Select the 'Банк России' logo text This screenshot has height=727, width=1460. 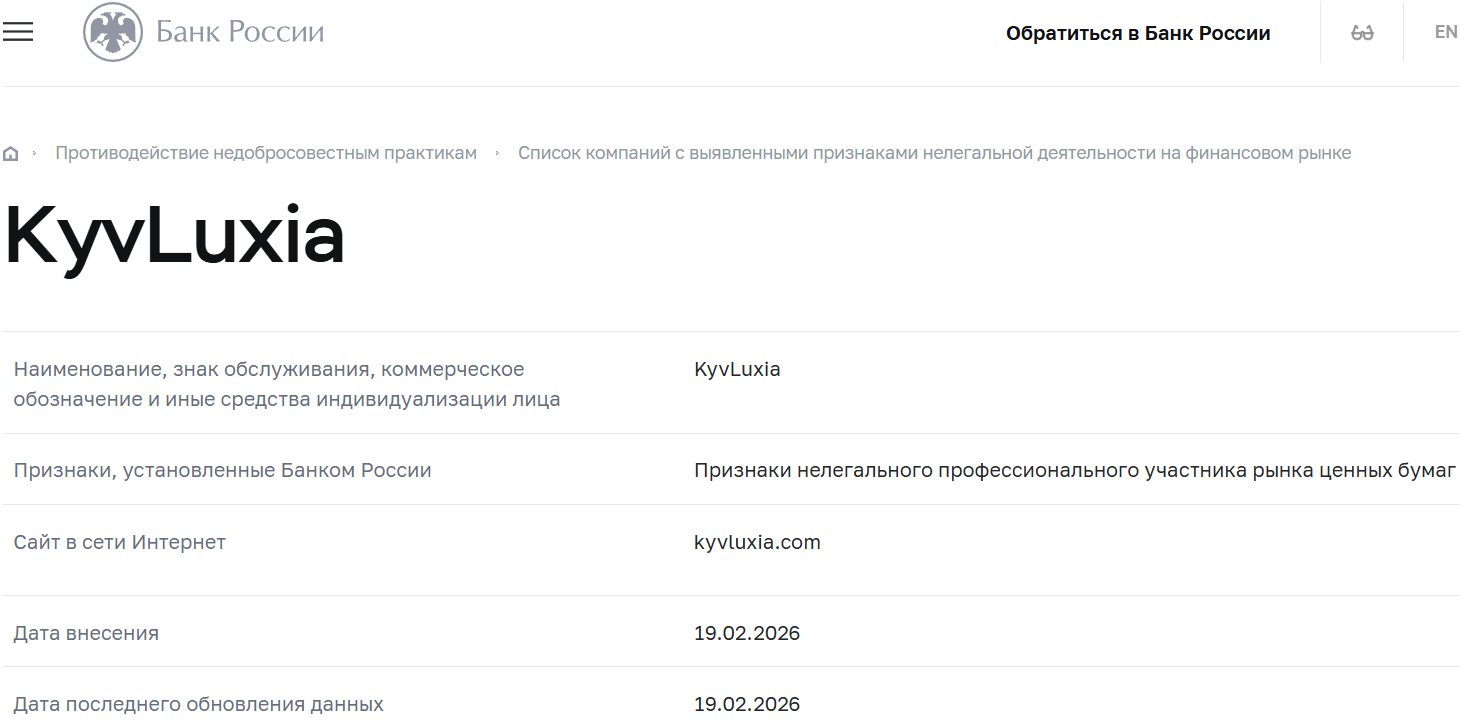(238, 31)
